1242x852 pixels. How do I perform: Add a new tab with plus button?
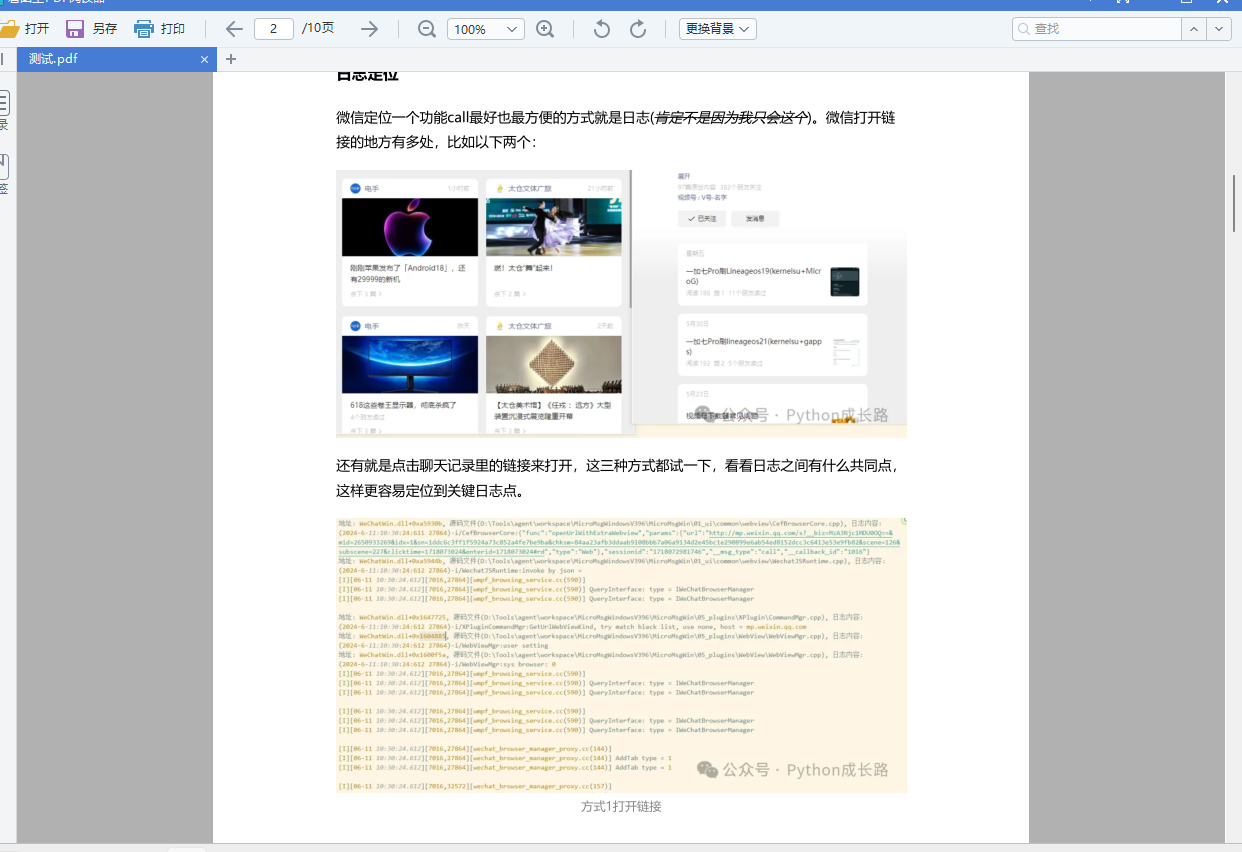(231, 59)
